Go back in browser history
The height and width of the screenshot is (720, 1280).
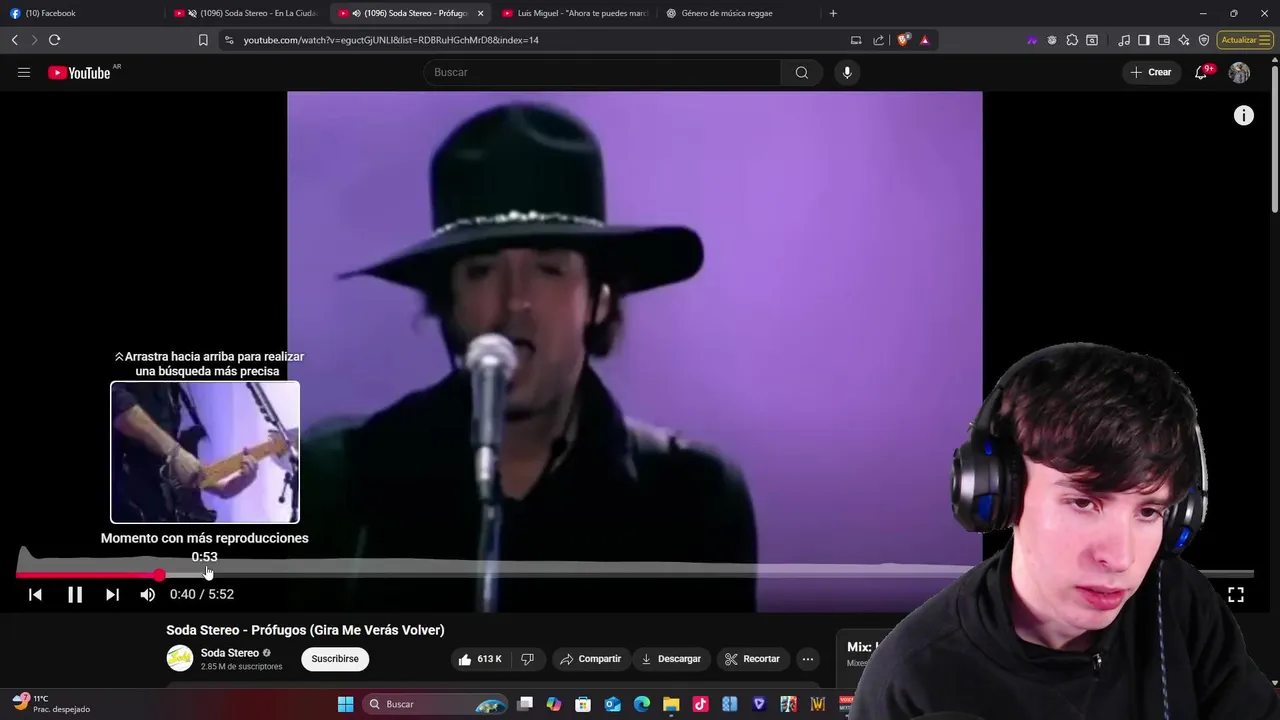click(14, 40)
